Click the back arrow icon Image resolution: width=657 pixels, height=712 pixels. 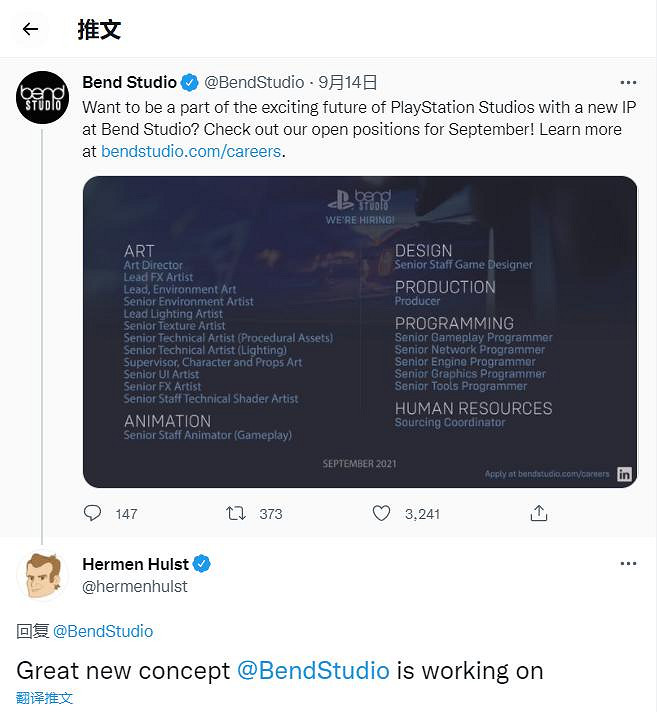30,29
